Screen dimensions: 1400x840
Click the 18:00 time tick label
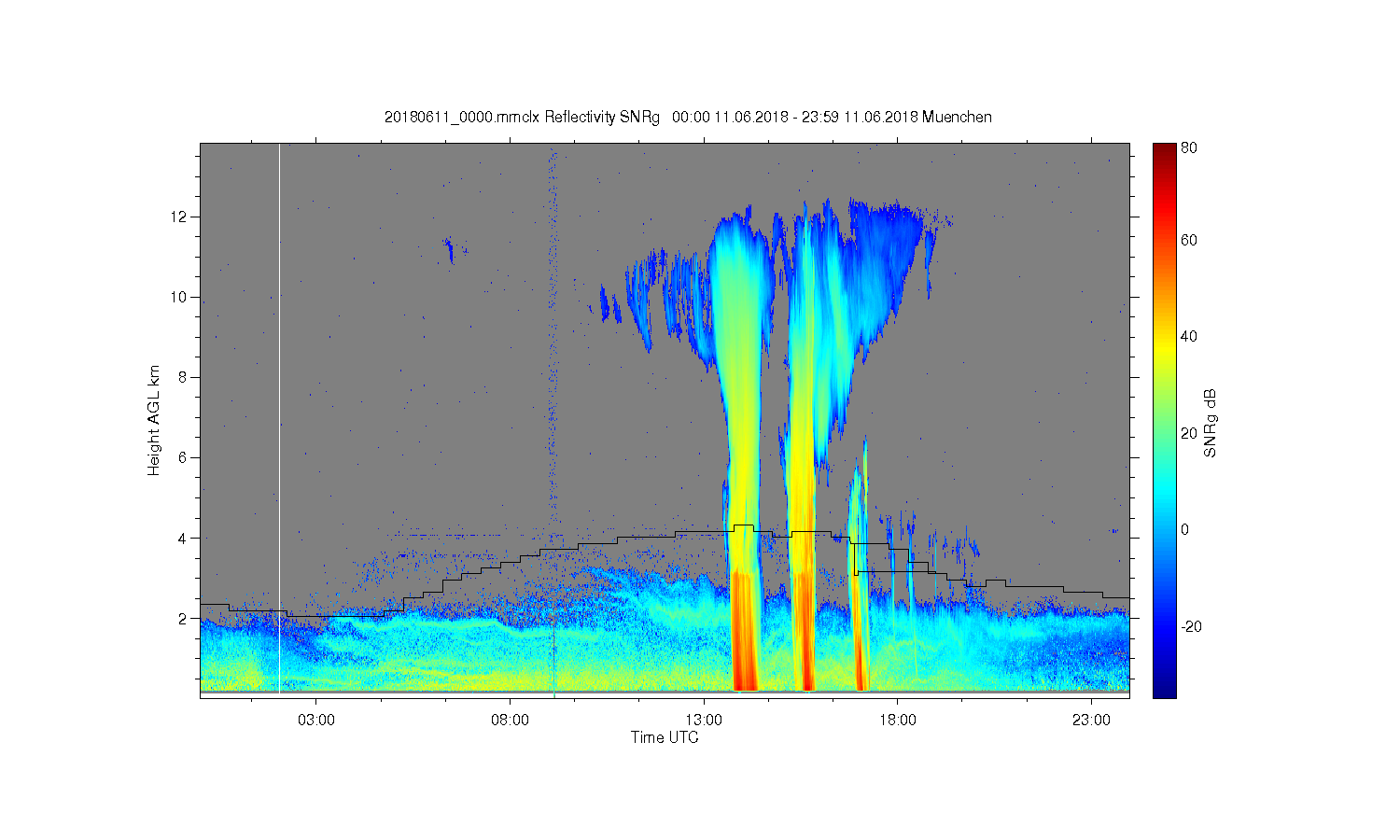897,721
